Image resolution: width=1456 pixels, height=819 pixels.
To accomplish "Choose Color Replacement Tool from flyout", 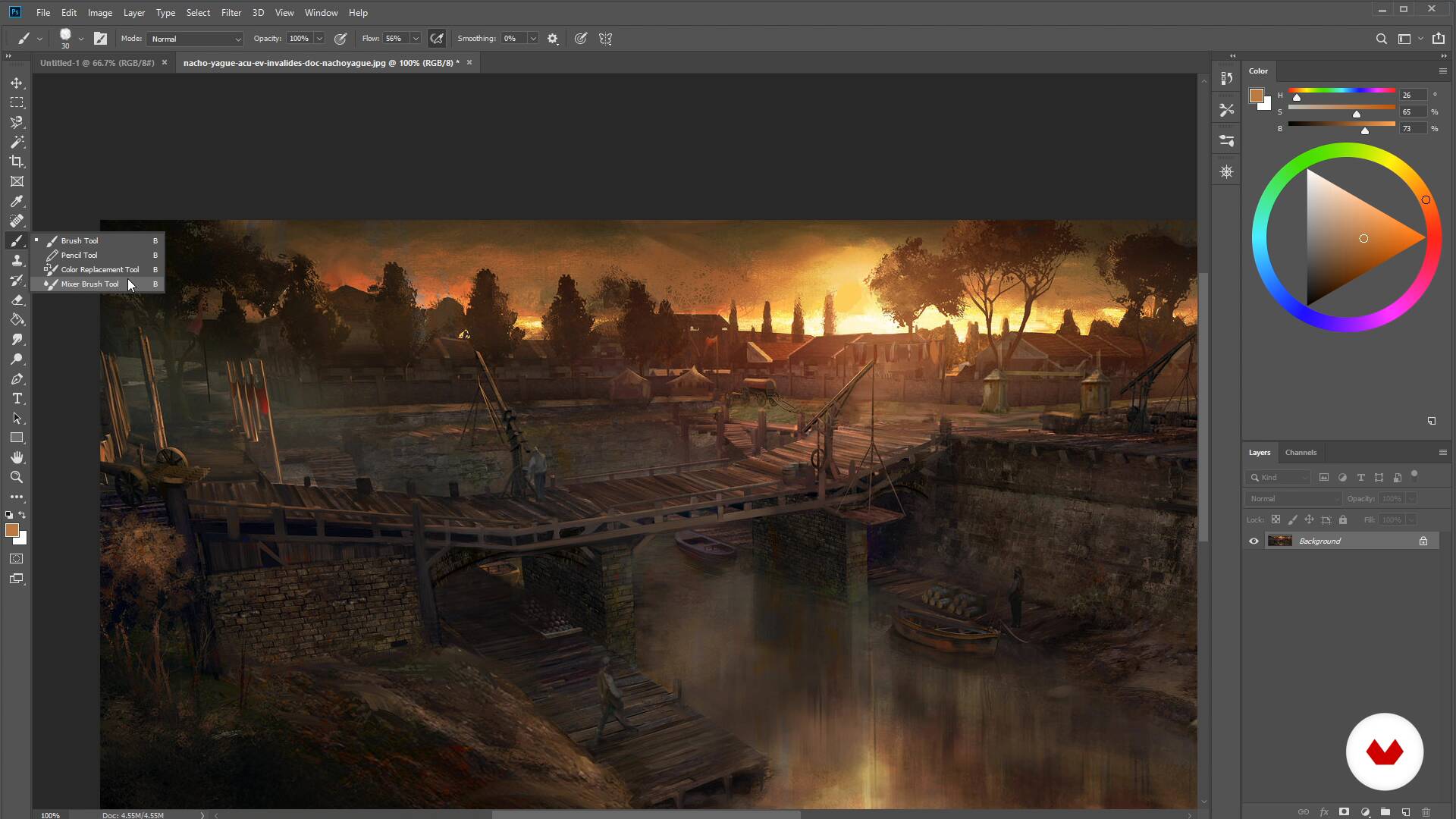I will (97, 270).
